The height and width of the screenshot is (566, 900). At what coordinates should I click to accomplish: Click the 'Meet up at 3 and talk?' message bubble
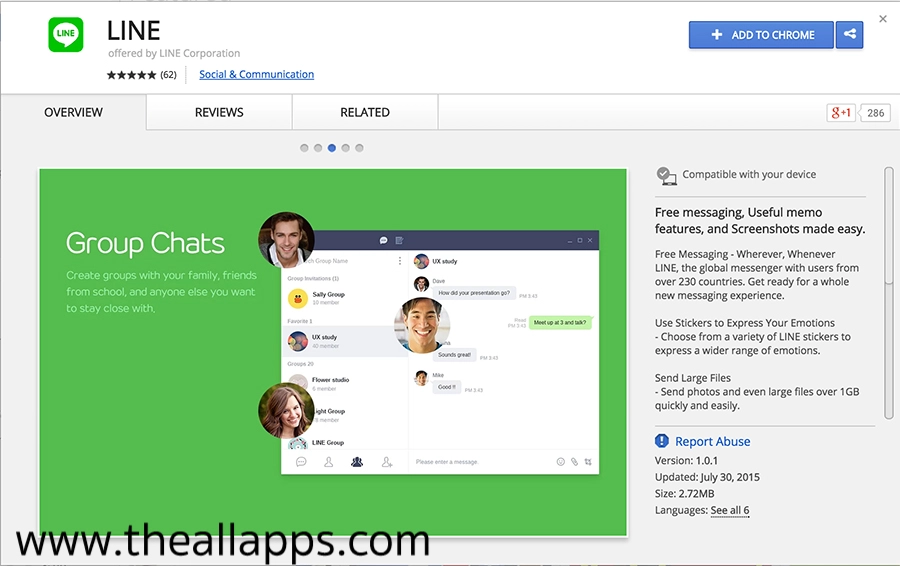tap(560, 323)
